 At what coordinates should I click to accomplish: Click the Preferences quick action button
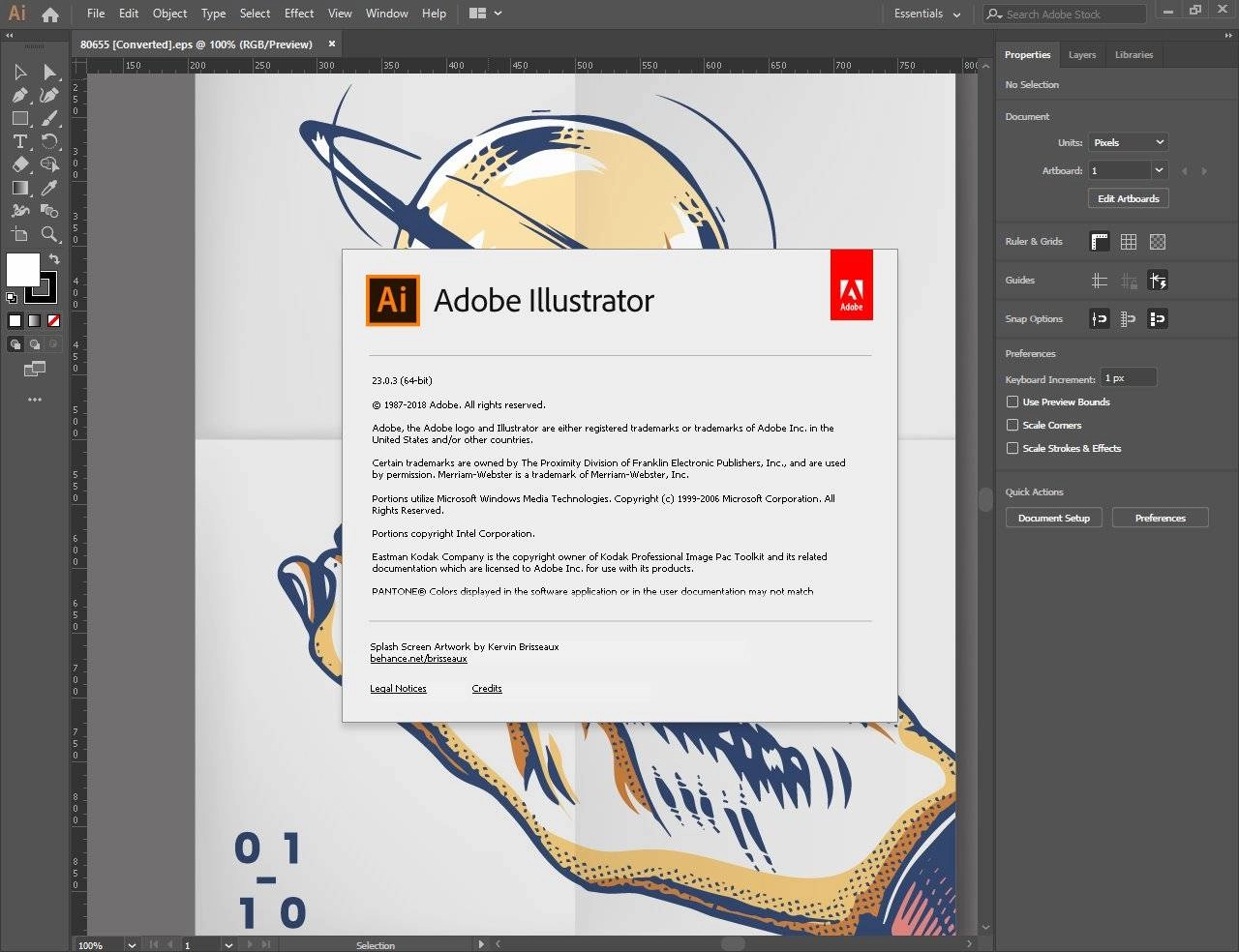[1161, 518]
